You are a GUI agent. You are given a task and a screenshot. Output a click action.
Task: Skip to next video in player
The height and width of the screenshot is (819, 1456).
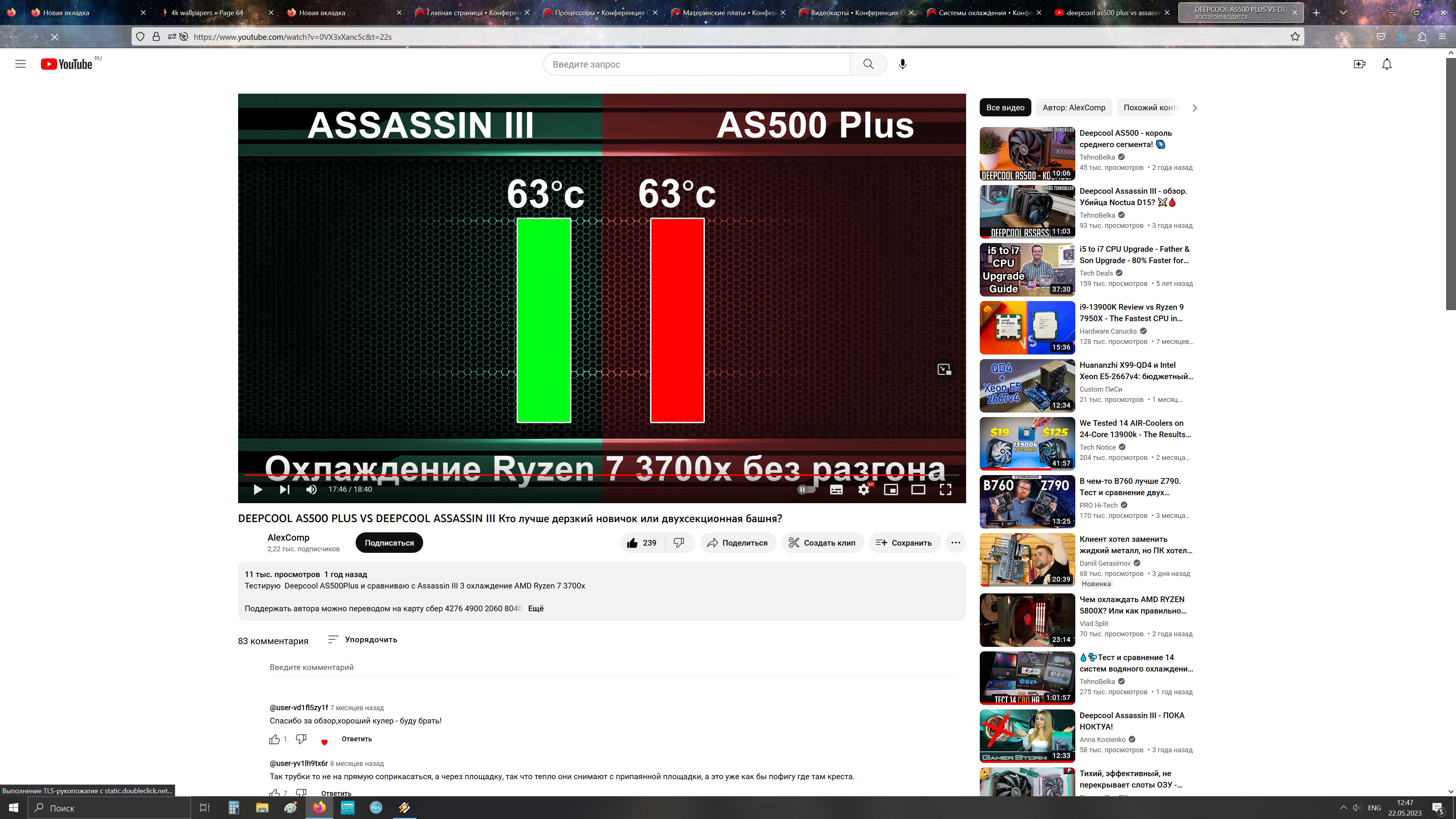(284, 490)
